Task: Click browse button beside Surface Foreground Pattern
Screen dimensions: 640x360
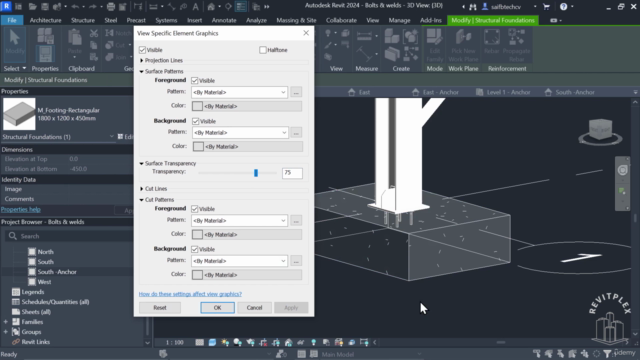Action: (296, 92)
